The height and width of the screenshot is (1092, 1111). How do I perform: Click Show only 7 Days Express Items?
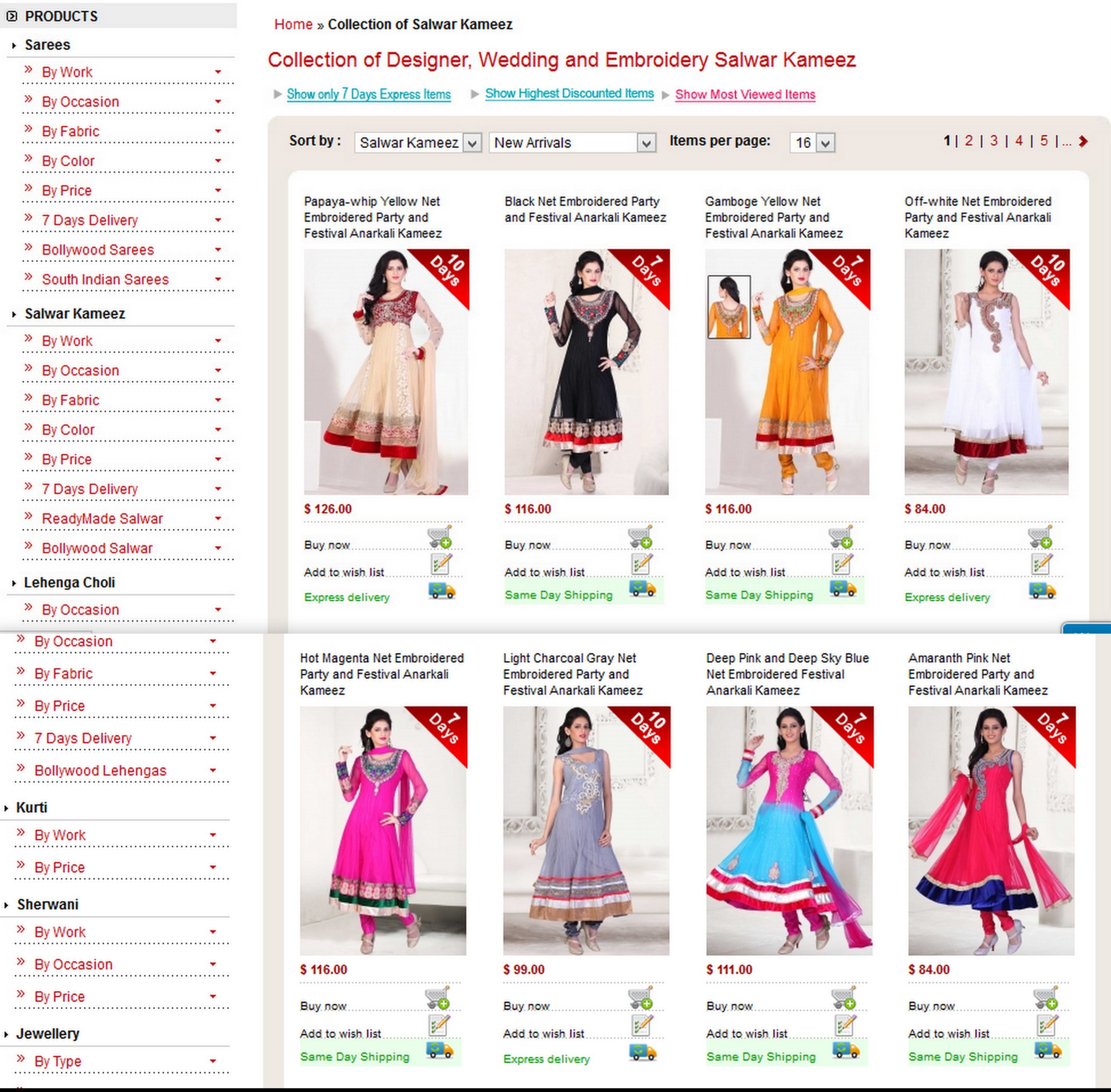point(368,94)
